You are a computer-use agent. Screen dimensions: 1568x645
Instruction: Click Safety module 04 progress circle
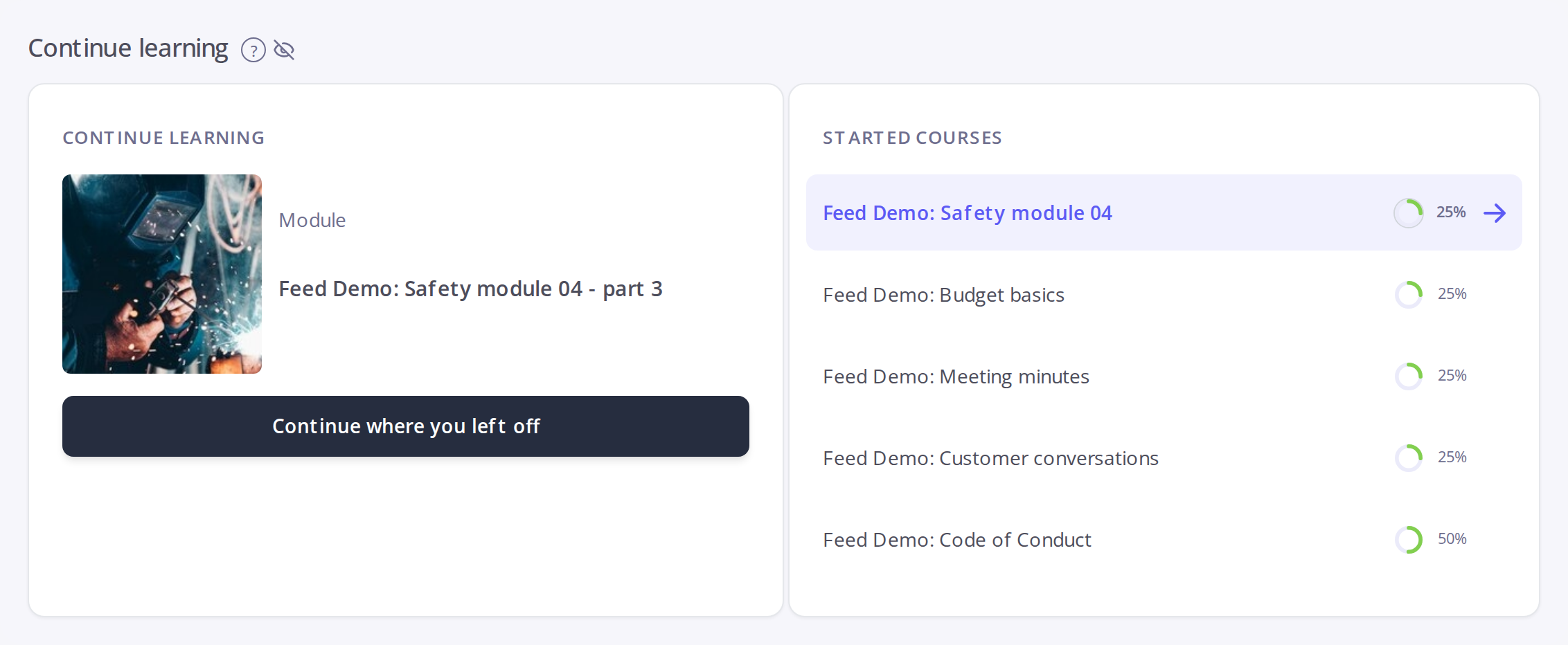click(x=1409, y=212)
